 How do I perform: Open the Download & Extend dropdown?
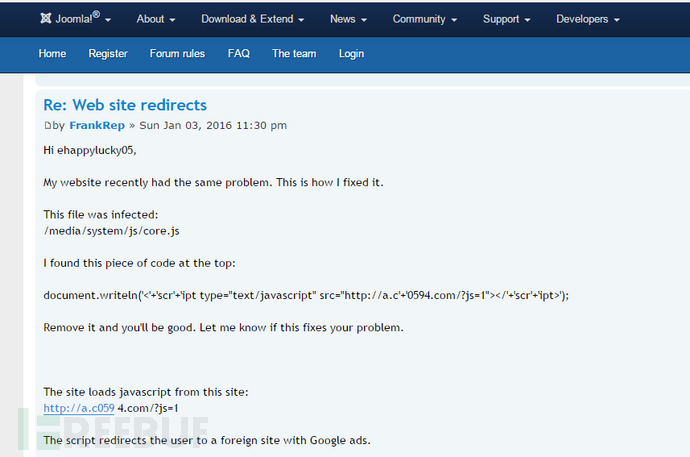coord(253,19)
